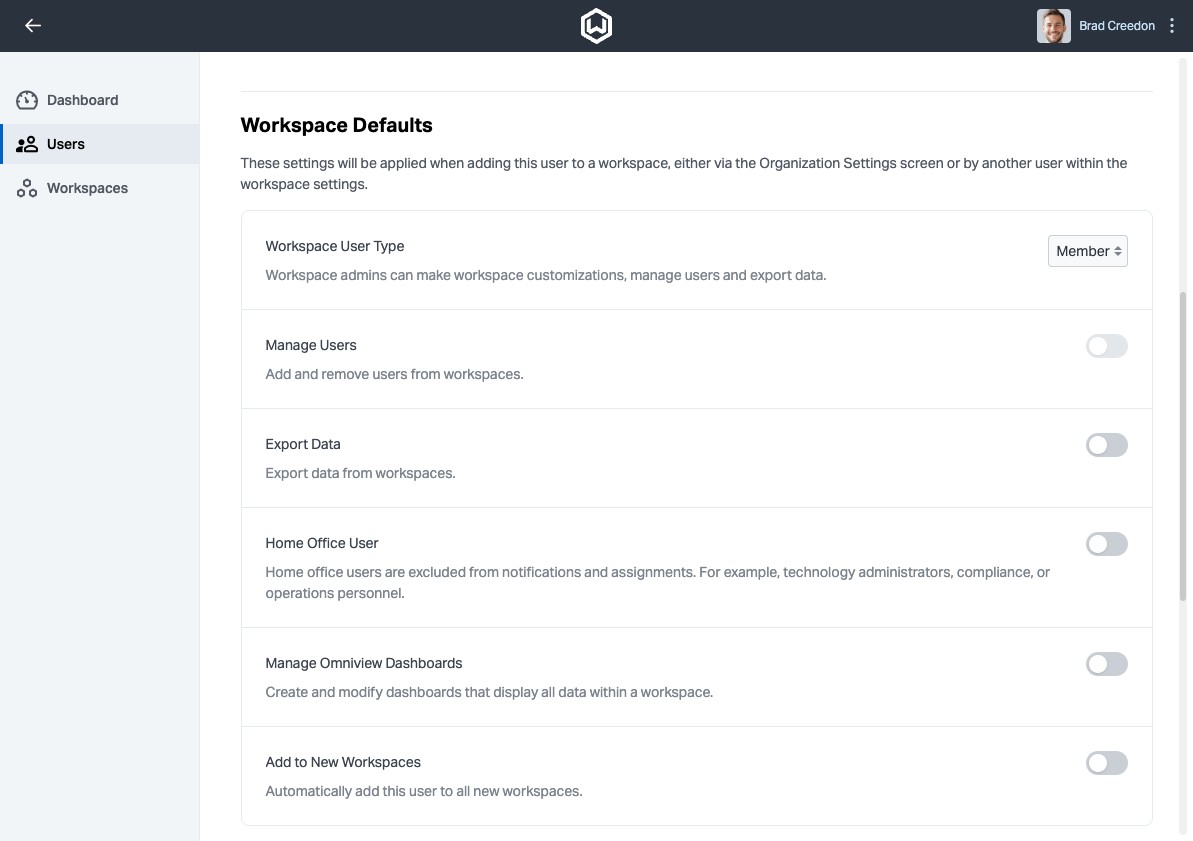Viewport: 1193px width, 841px height.
Task: Select Users in the sidebar
Action: click(x=66, y=144)
